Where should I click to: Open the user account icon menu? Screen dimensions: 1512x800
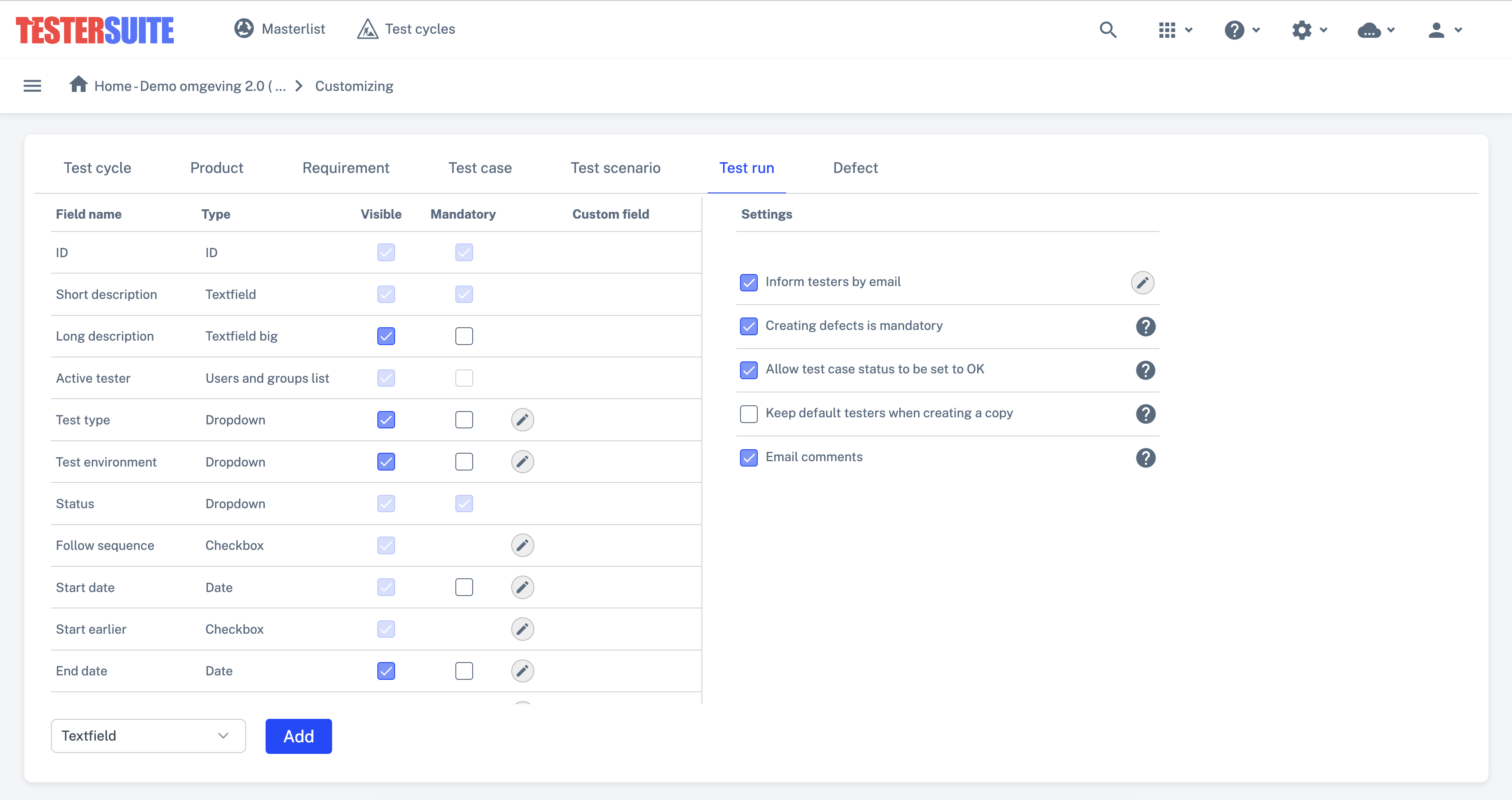[x=1436, y=29]
